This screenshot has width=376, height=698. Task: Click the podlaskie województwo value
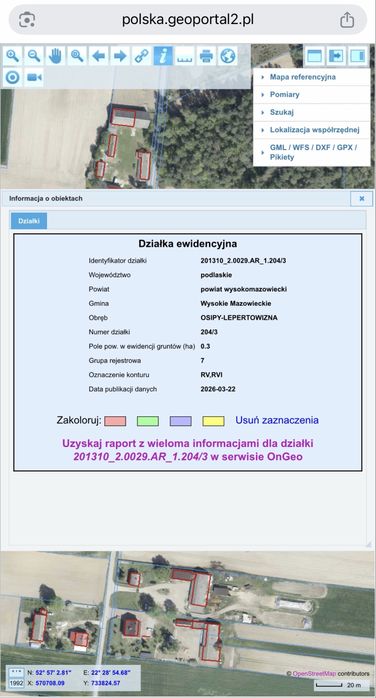pos(216,275)
